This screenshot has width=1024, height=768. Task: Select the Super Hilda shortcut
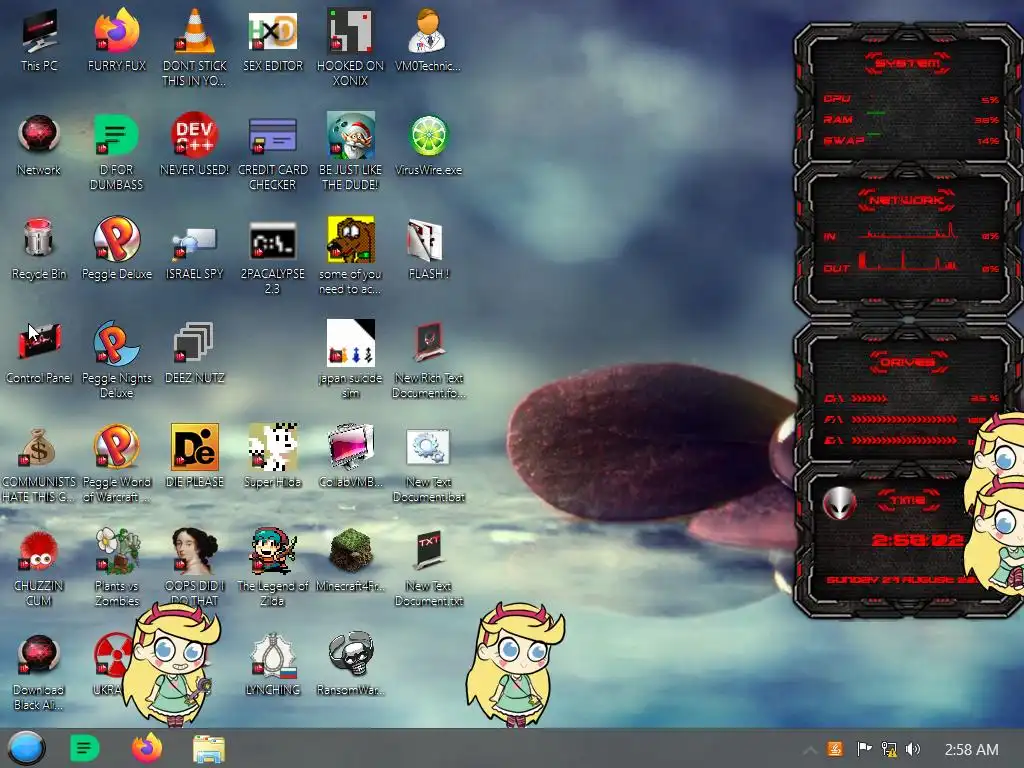pos(272,456)
